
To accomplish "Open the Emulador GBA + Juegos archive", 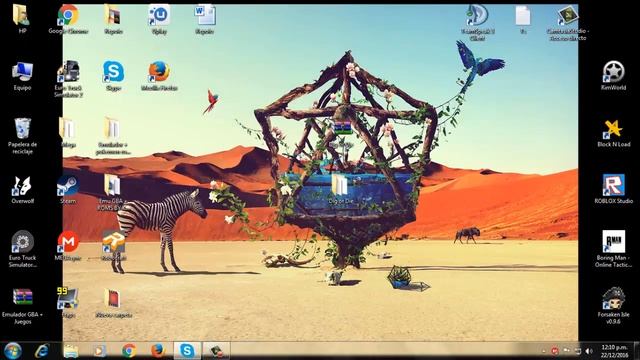I will [22, 298].
